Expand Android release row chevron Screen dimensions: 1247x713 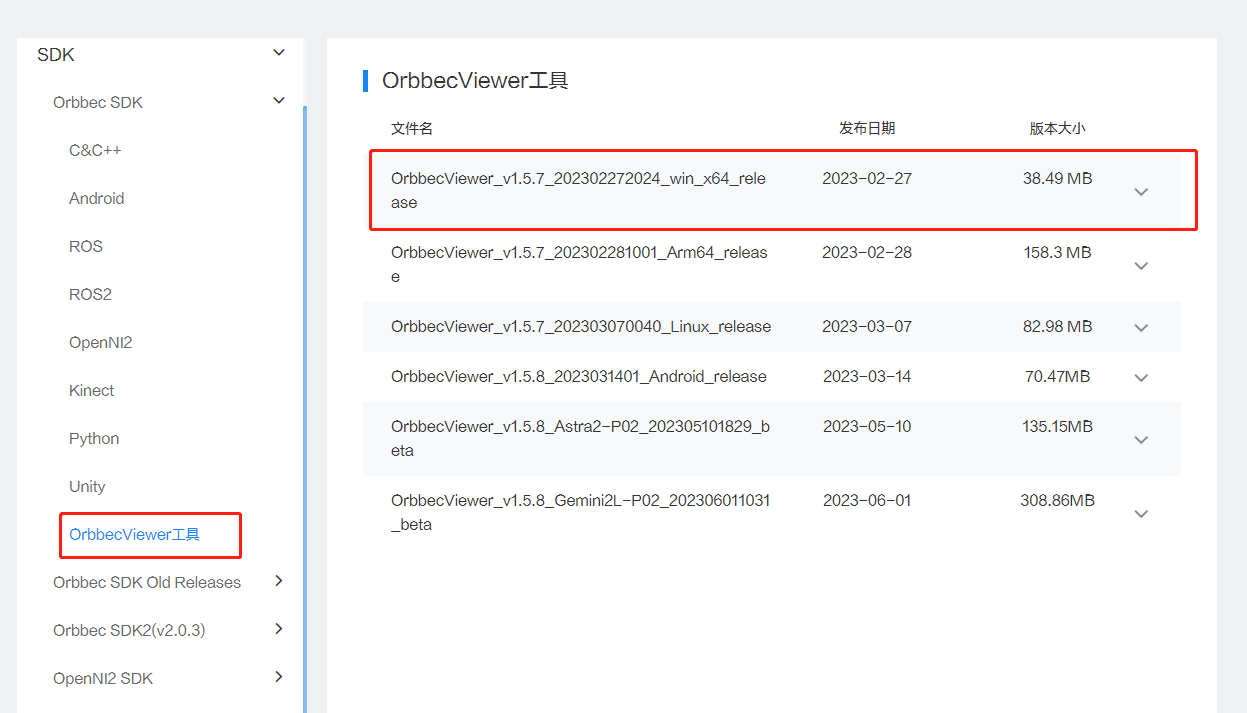1141,377
